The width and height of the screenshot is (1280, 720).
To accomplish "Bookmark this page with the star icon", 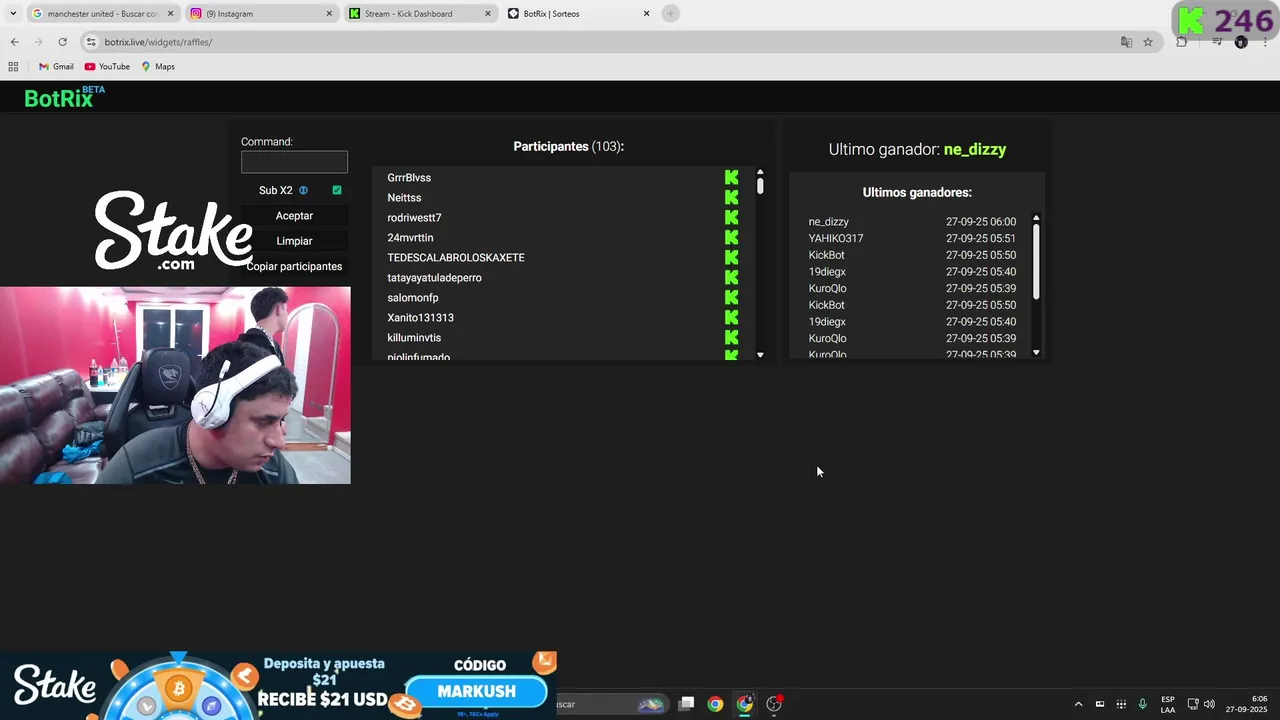I will [x=1148, y=42].
